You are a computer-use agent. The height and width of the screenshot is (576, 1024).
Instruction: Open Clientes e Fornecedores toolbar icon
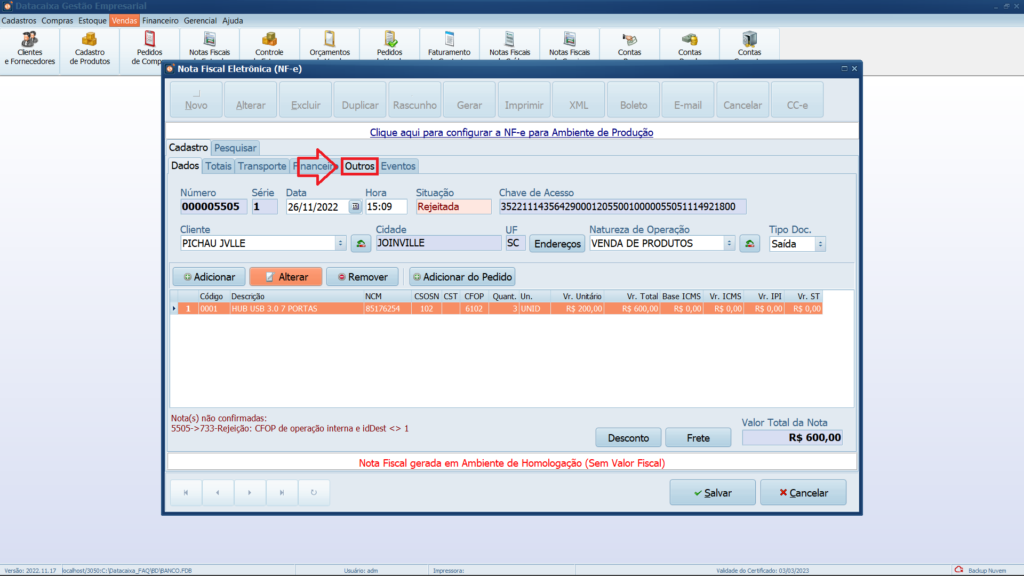coord(30,46)
